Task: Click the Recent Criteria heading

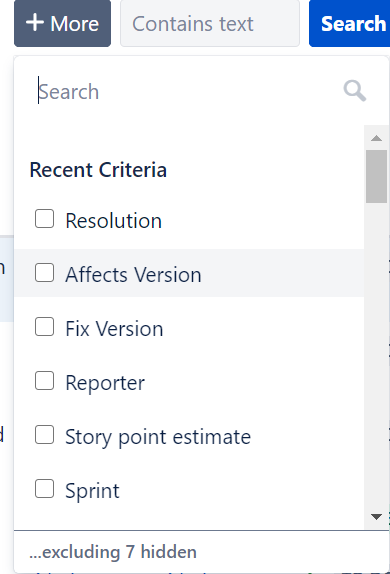Action: pyautogui.click(x=98, y=170)
